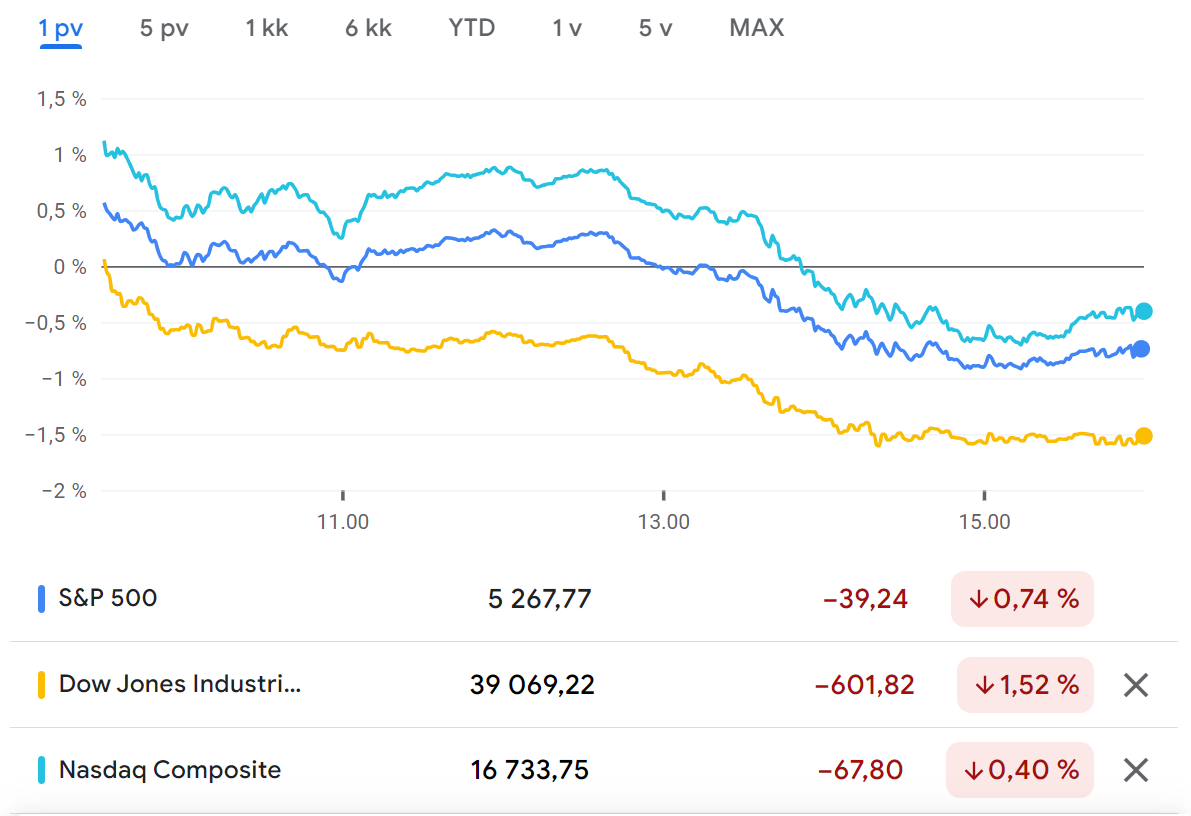
Task: Click the S&P 500 blue endpoint dot
Action: pyautogui.click(x=1141, y=349)
